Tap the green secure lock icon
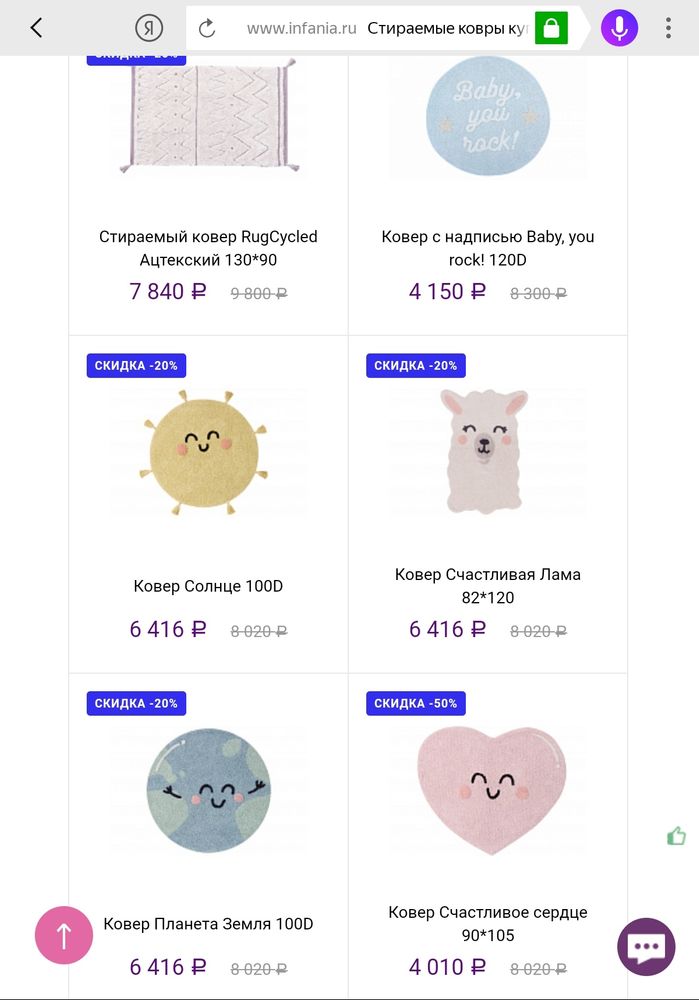Viewport: 699px width, 1000px height. tap(550, 28)
